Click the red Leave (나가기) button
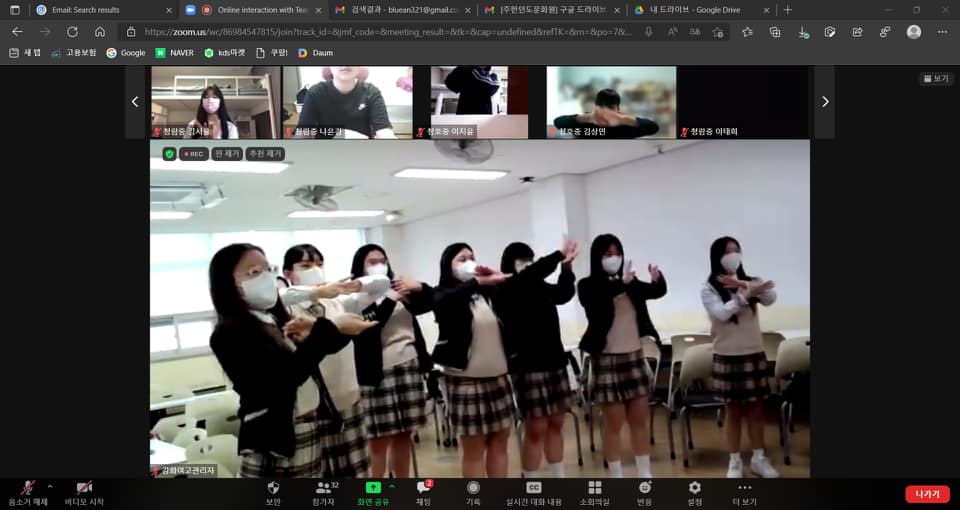 click(926, 494)
